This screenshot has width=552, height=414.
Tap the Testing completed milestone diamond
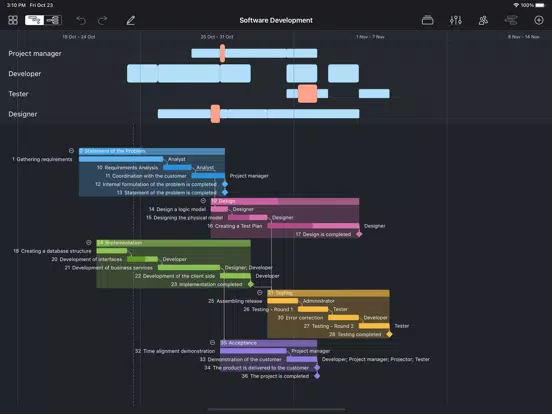coord(389,334)
